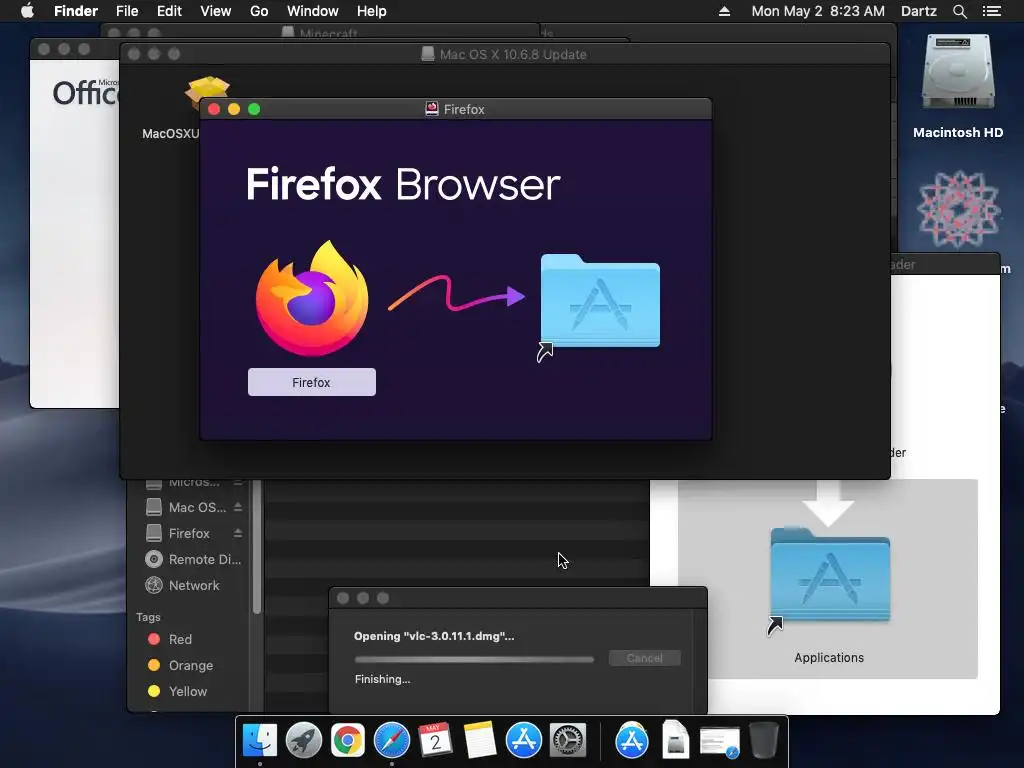This screenshot has width=1024, height=768.
Task: Click the vlc dmg opening progress bar
Action: 474,660
